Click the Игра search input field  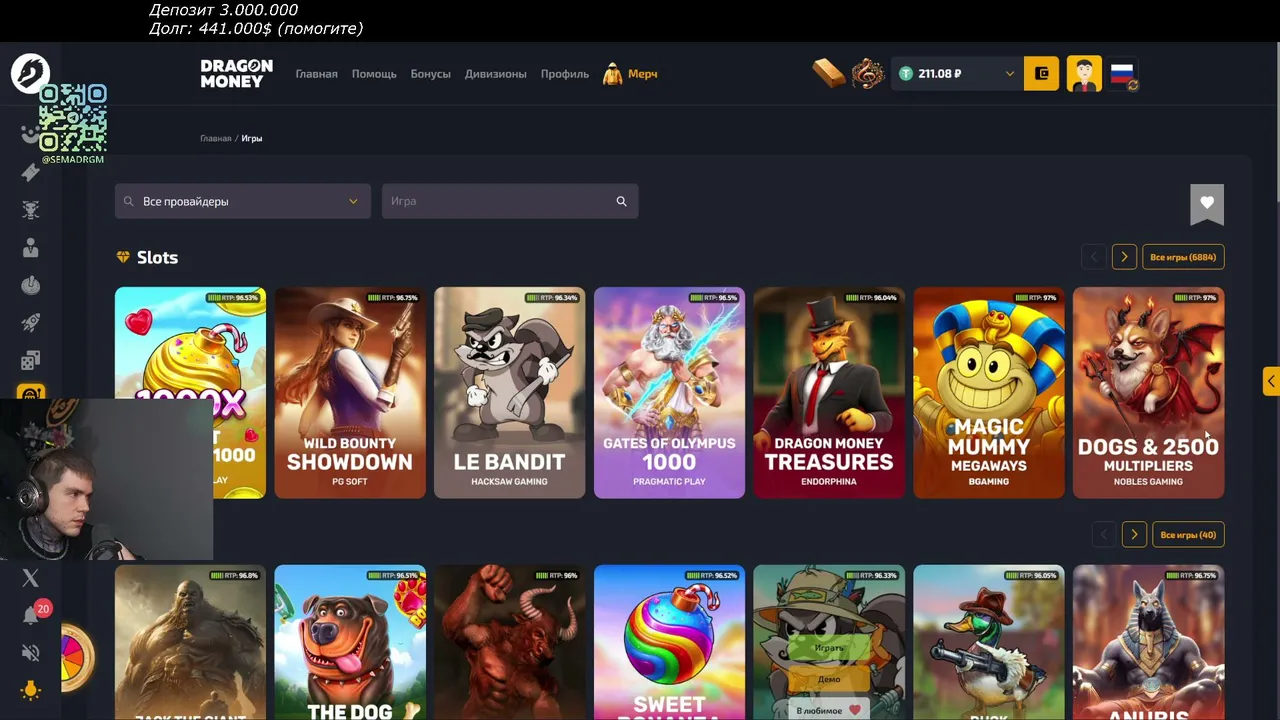[x=510, y=201]
